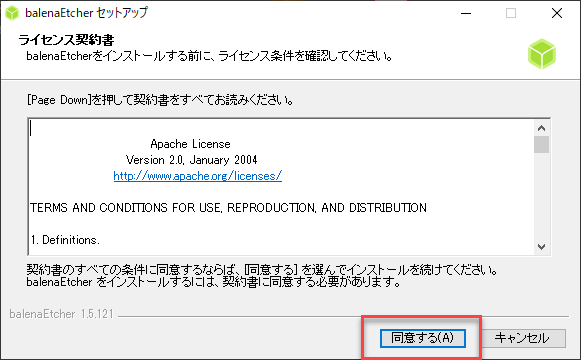Click the disabled maximize window button
This screenshot has width=581, height=360.
pyautogui.click(x=511, y=13)
